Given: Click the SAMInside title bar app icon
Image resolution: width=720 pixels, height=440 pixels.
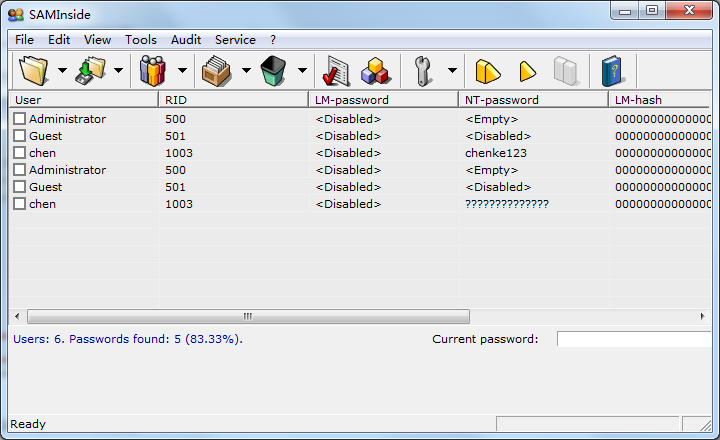Looking at the screenshot, I should point(16,15).
